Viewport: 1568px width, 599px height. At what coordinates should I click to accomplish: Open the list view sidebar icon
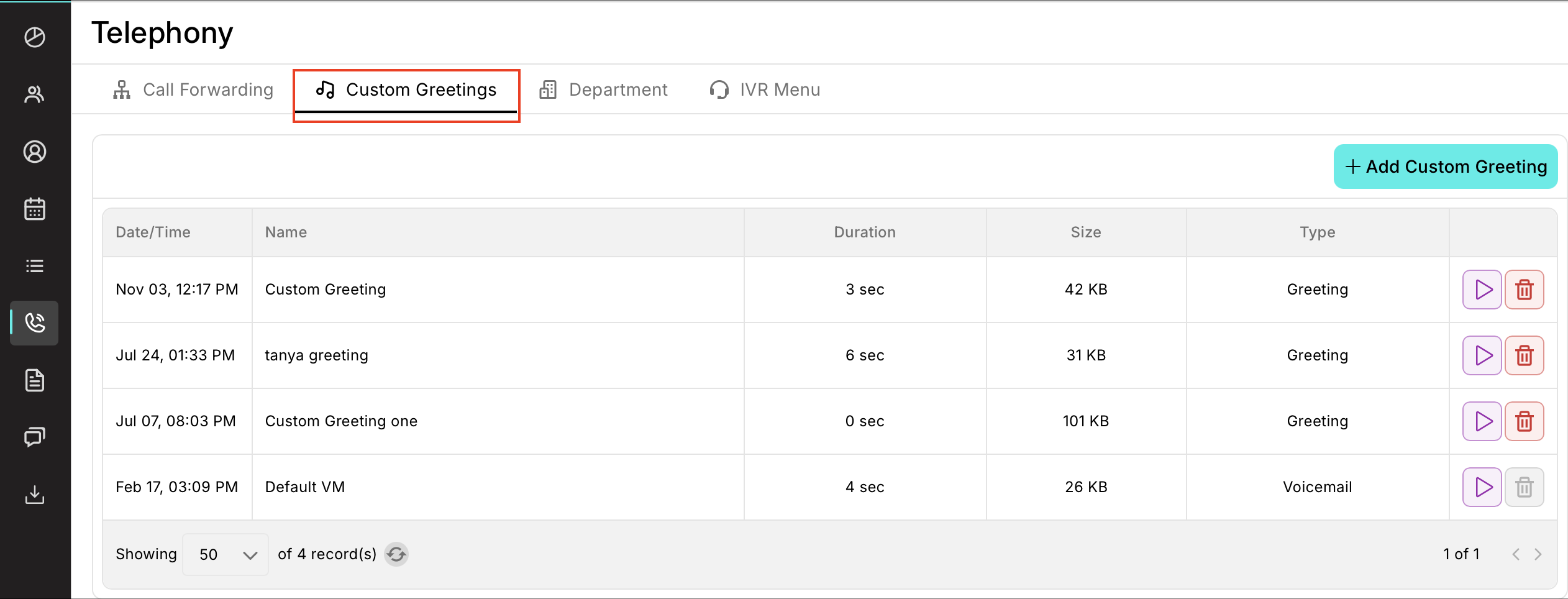point(35,266)
